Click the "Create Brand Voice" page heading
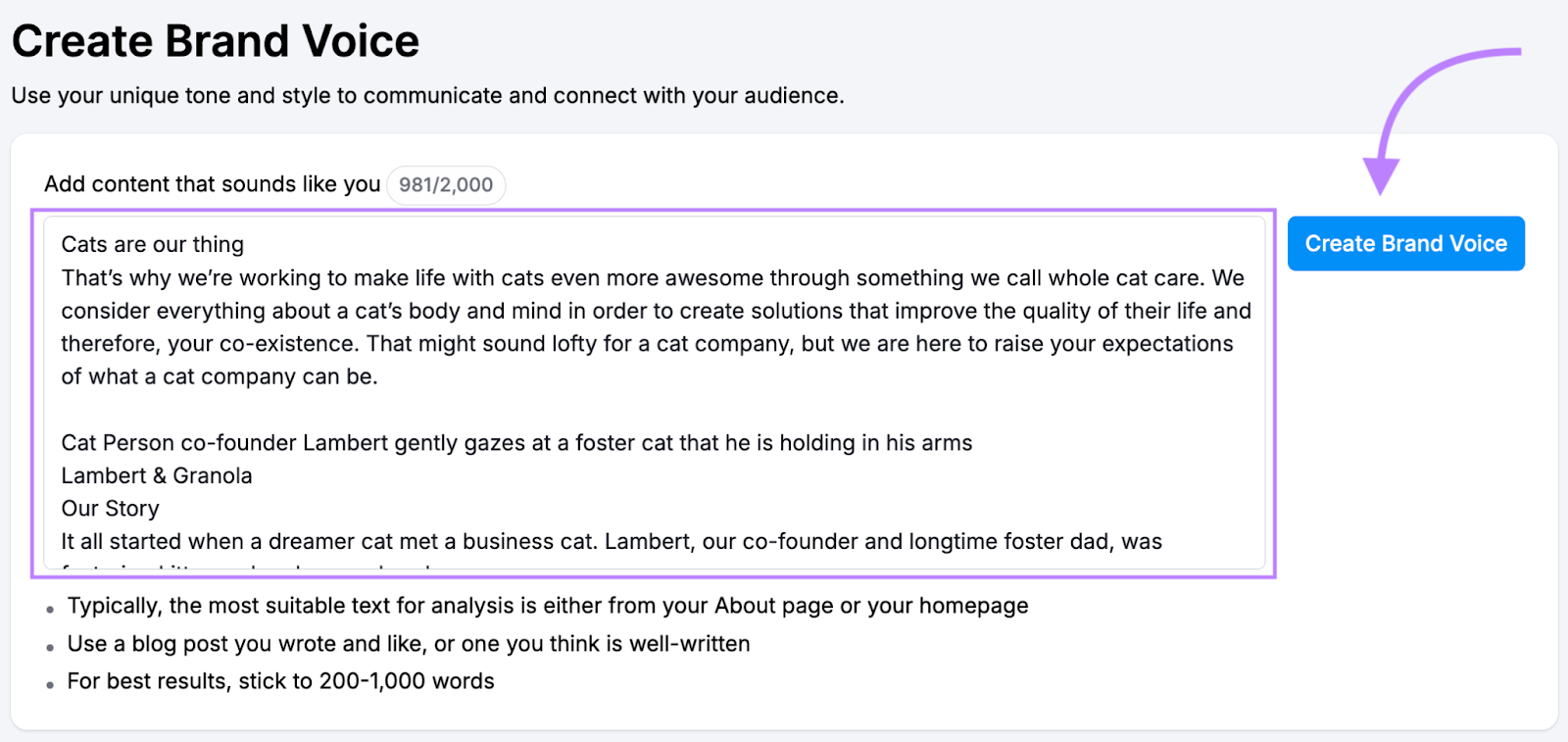 click(x=216, y=40)
